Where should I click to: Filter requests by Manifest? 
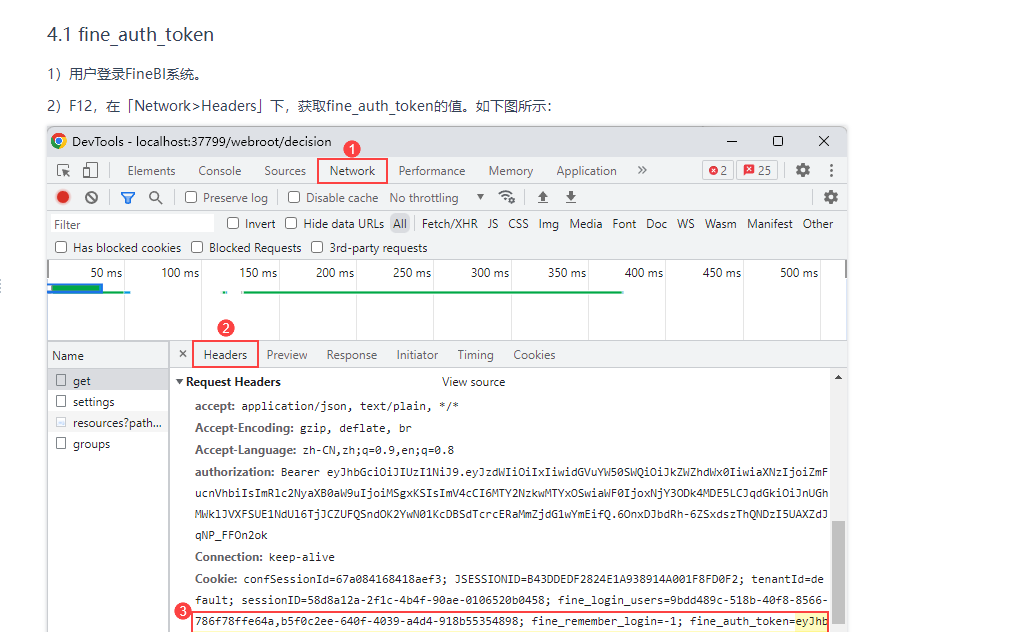tap(769, 223)
